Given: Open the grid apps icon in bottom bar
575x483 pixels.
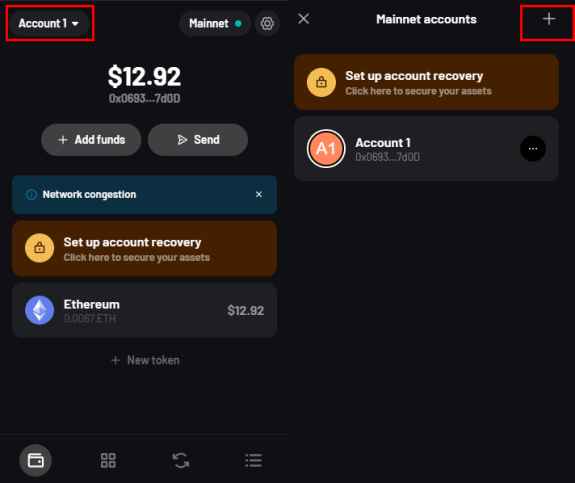Looking at the screenshot, I should point(108,460).
